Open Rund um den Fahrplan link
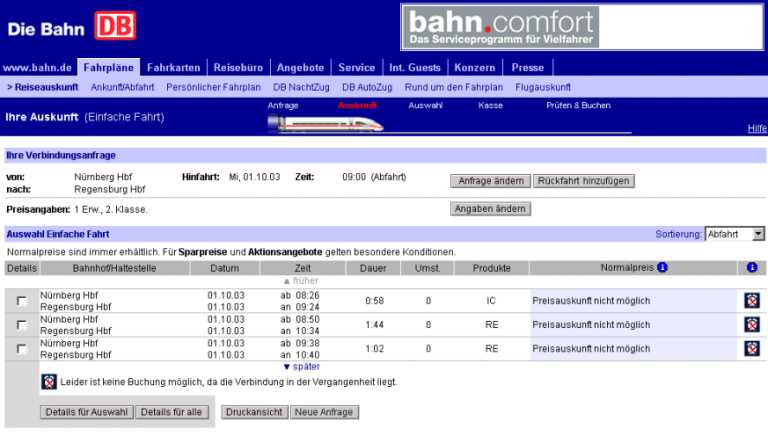This screenshot has width=768, height=444. [x=454, y=87]
